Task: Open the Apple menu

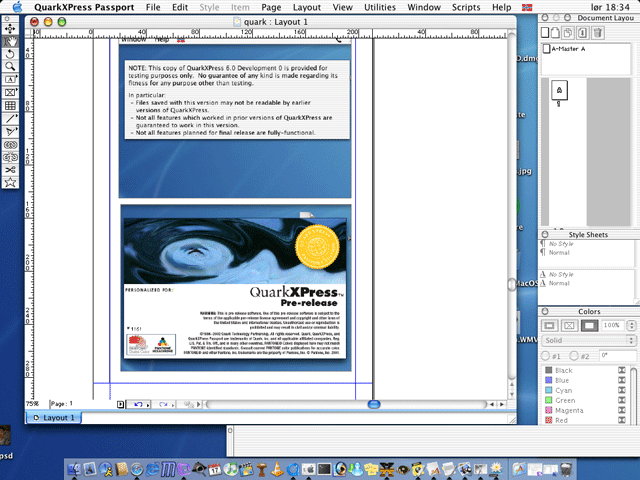Action: pyautogui.click(x=17, y=7)
